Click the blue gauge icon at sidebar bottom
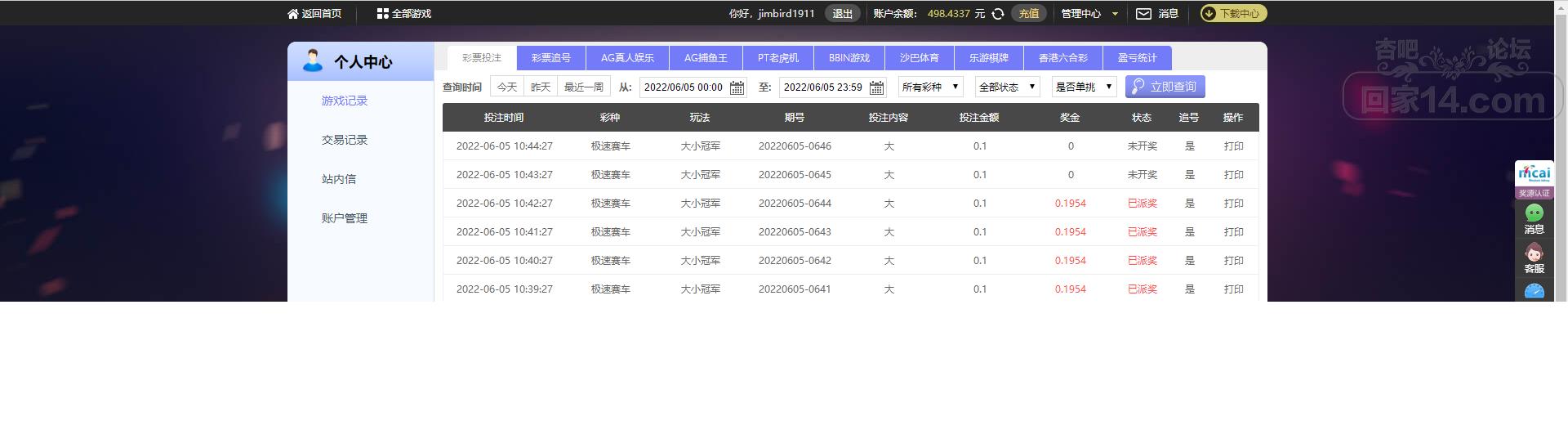Image resolution: width=1568 pixels, height=448 pixels. click(1535, 291)
